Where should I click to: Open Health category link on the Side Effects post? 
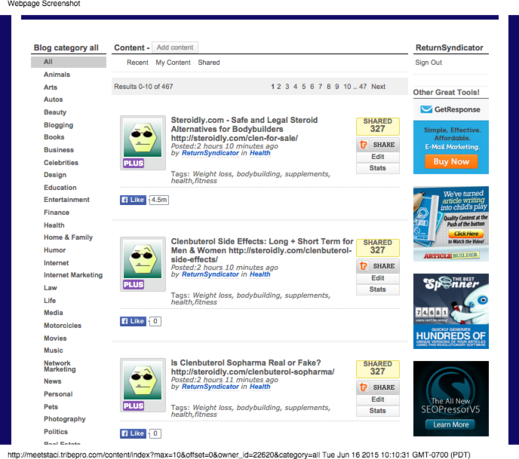[x=260, y=274]
